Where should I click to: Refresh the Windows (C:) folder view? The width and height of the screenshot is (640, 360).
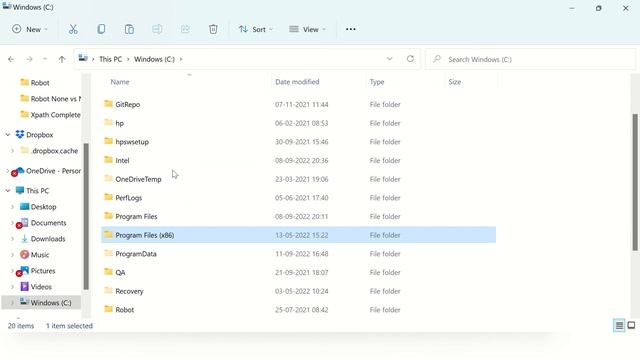pyautogui.click(x=410, y=59)
